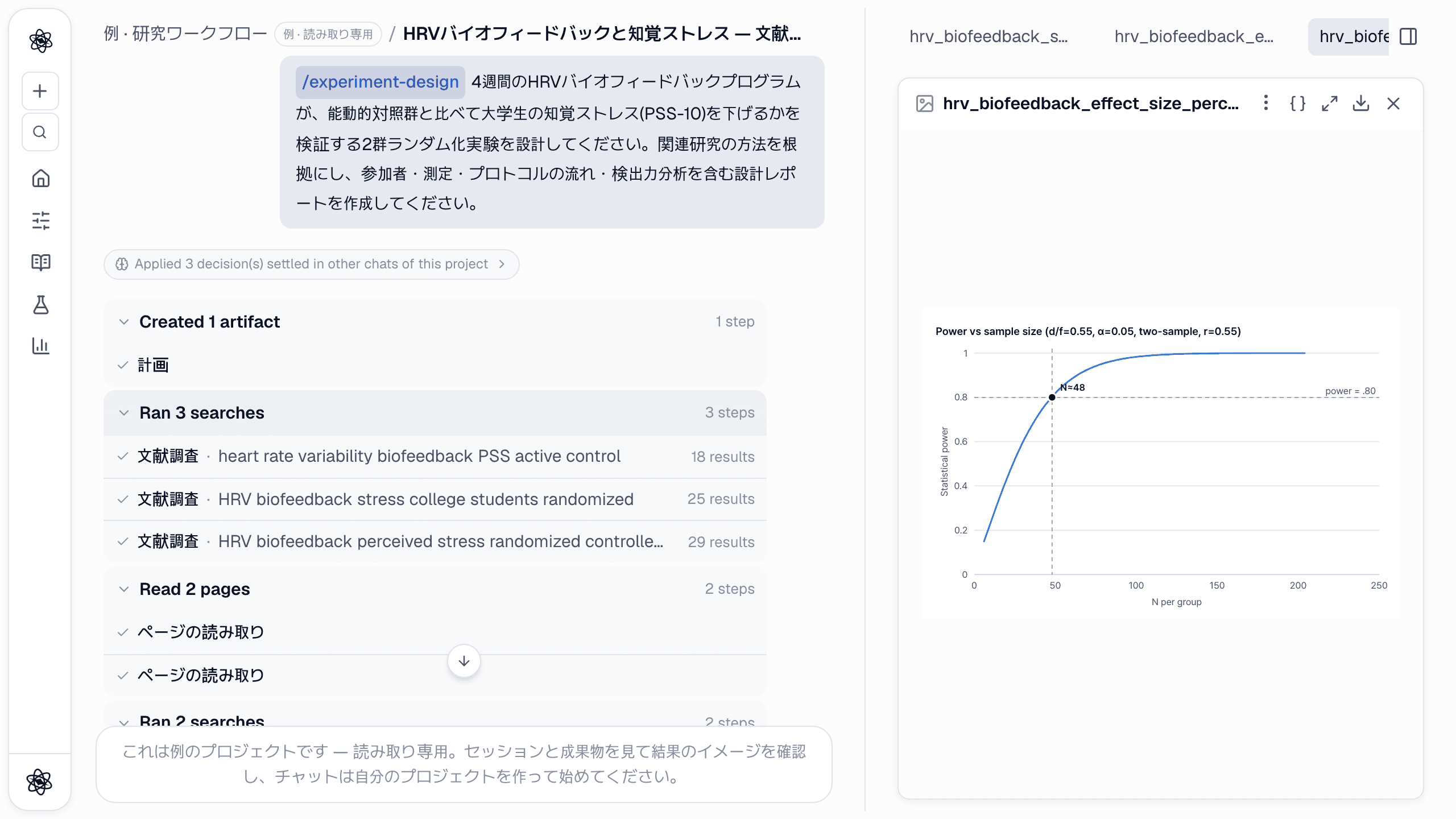Jump to latest with down arrow button

click(x=464, y=661)
